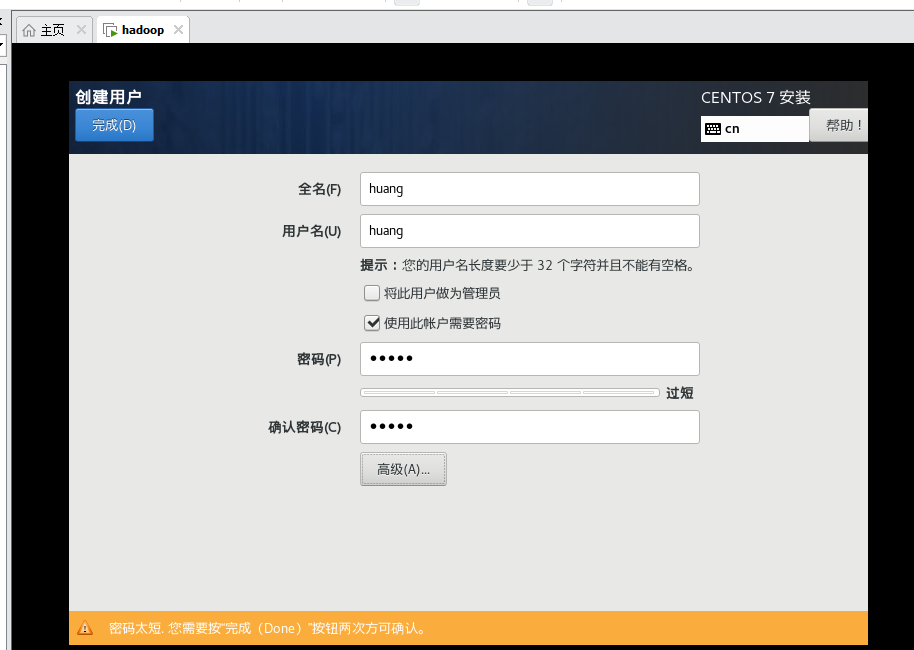Click the home icon on 主页 tab
This screenshot has height=650, width=914.
pos(29,30)
